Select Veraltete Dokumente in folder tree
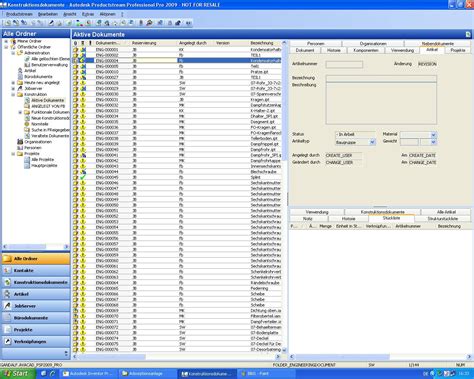The width and height of the screenshot is (474, 379). pyautogui.click(x=50, y=136)
